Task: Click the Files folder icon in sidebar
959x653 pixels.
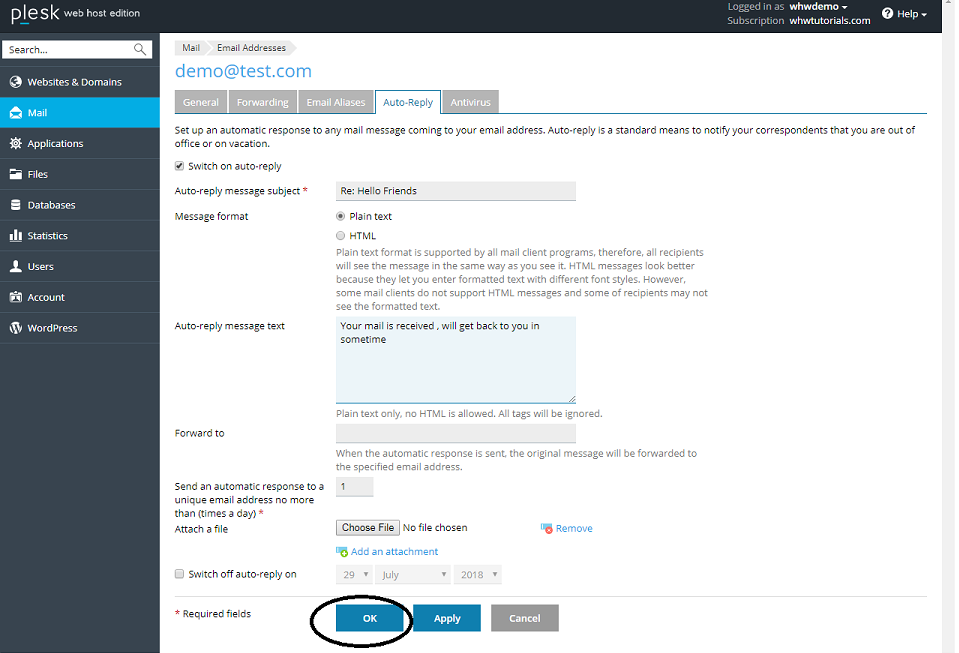Action: point(16,174)
